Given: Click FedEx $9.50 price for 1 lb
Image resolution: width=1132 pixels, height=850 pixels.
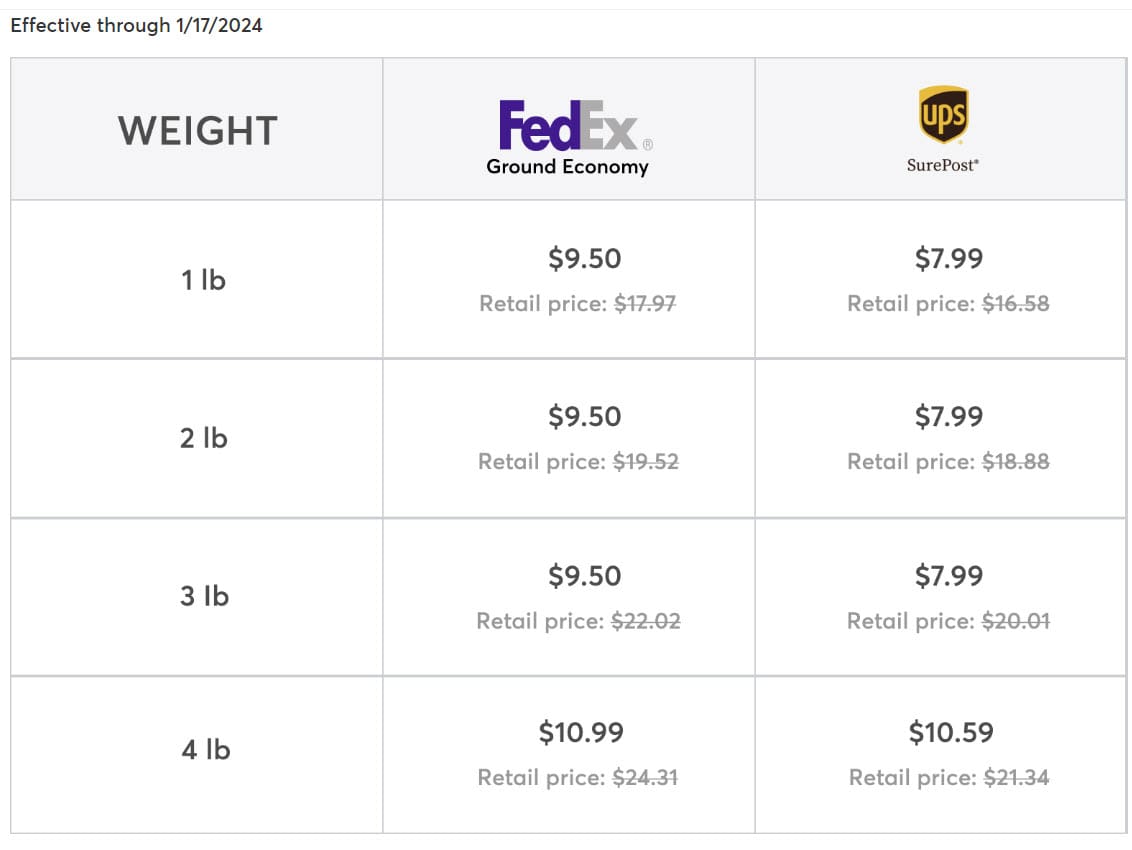Looking at the screenshot, I should click(x=584, y=259).
